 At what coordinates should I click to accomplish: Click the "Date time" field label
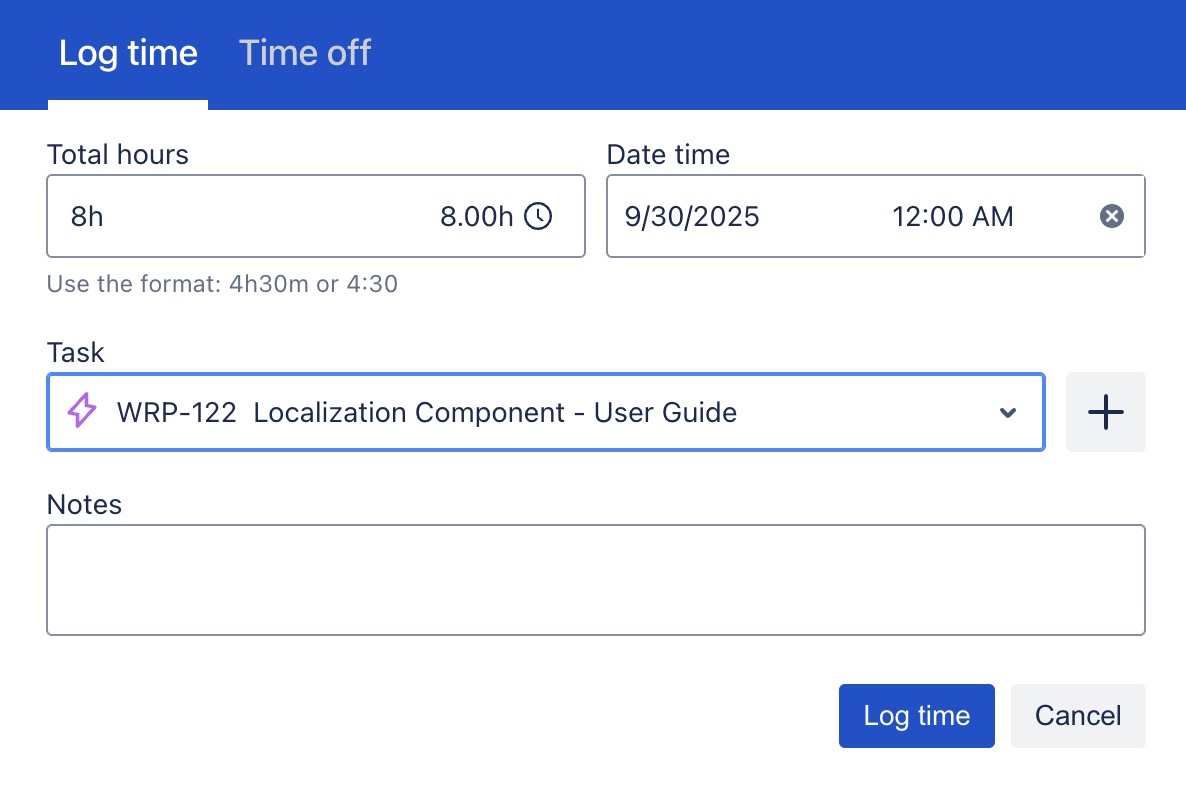point(668,155)
